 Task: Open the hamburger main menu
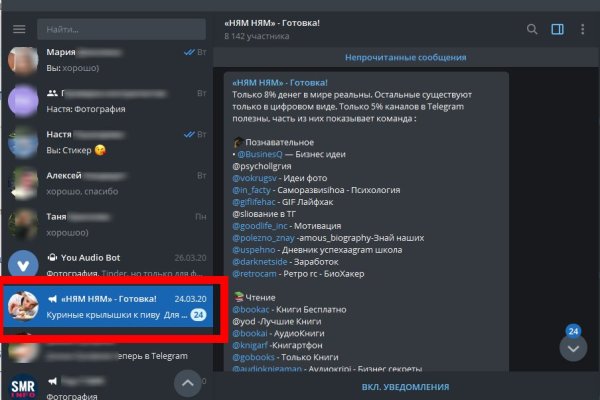(18, 29)
